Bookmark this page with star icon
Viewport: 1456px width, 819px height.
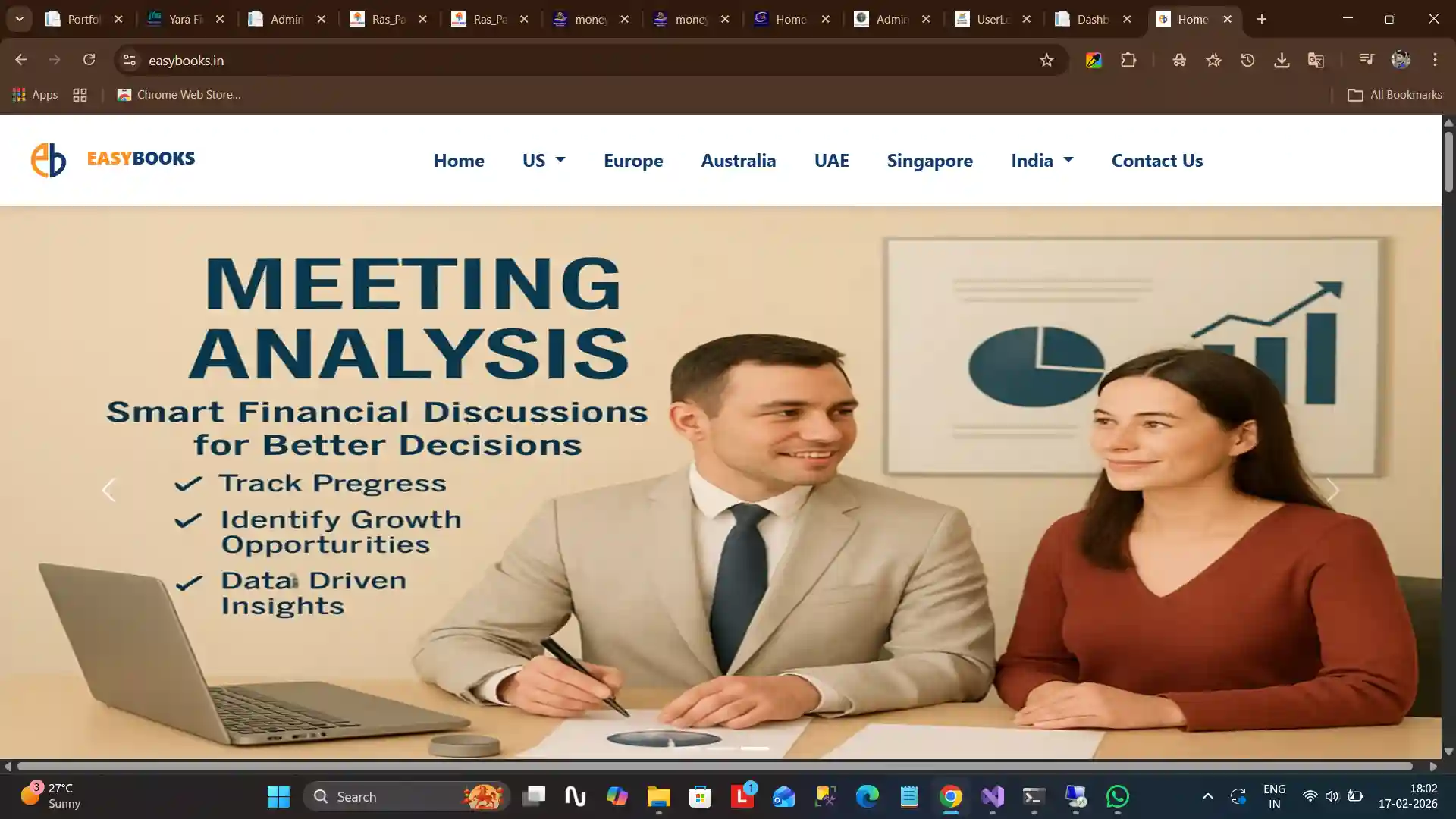(1046, 60)
